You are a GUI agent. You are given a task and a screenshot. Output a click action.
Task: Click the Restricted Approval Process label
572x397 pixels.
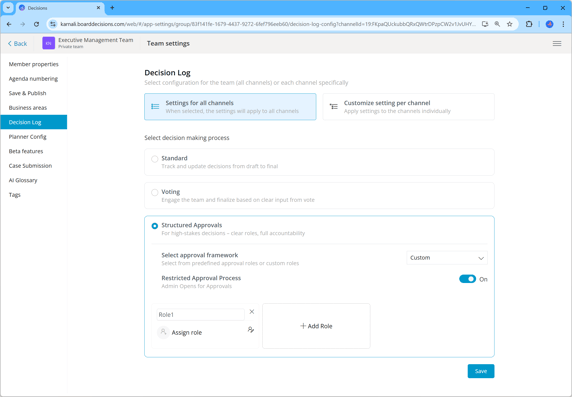[201, 278]
